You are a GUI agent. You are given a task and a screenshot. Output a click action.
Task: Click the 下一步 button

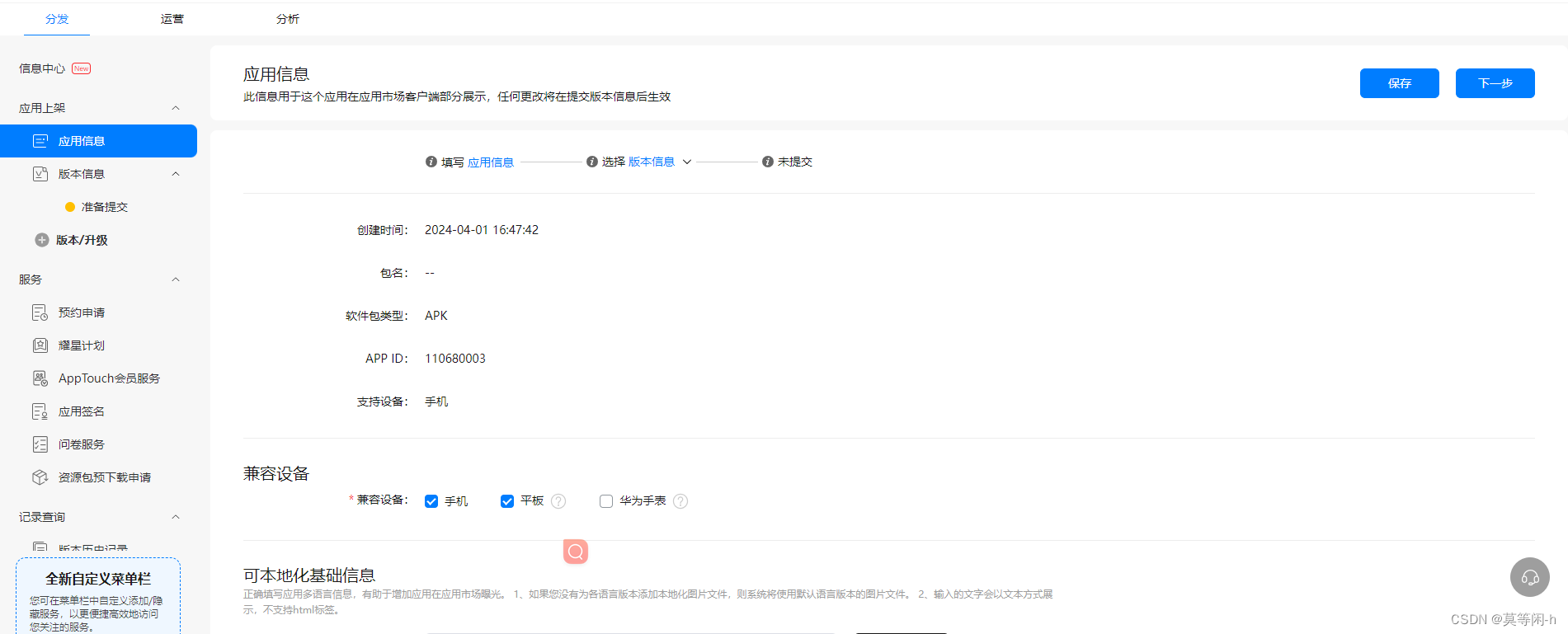pos(1495,83)
